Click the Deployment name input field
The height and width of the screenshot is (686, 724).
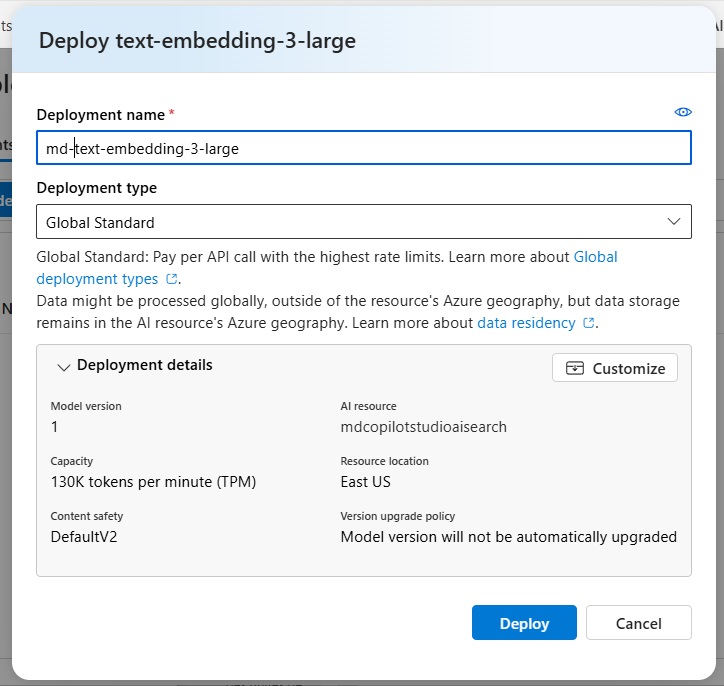click(364, 148)
